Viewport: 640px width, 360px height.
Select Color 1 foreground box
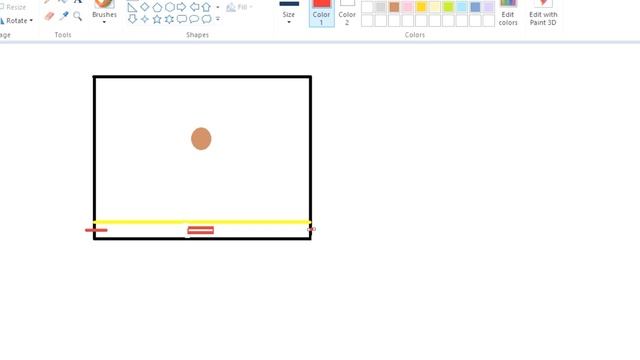point(322,13)
